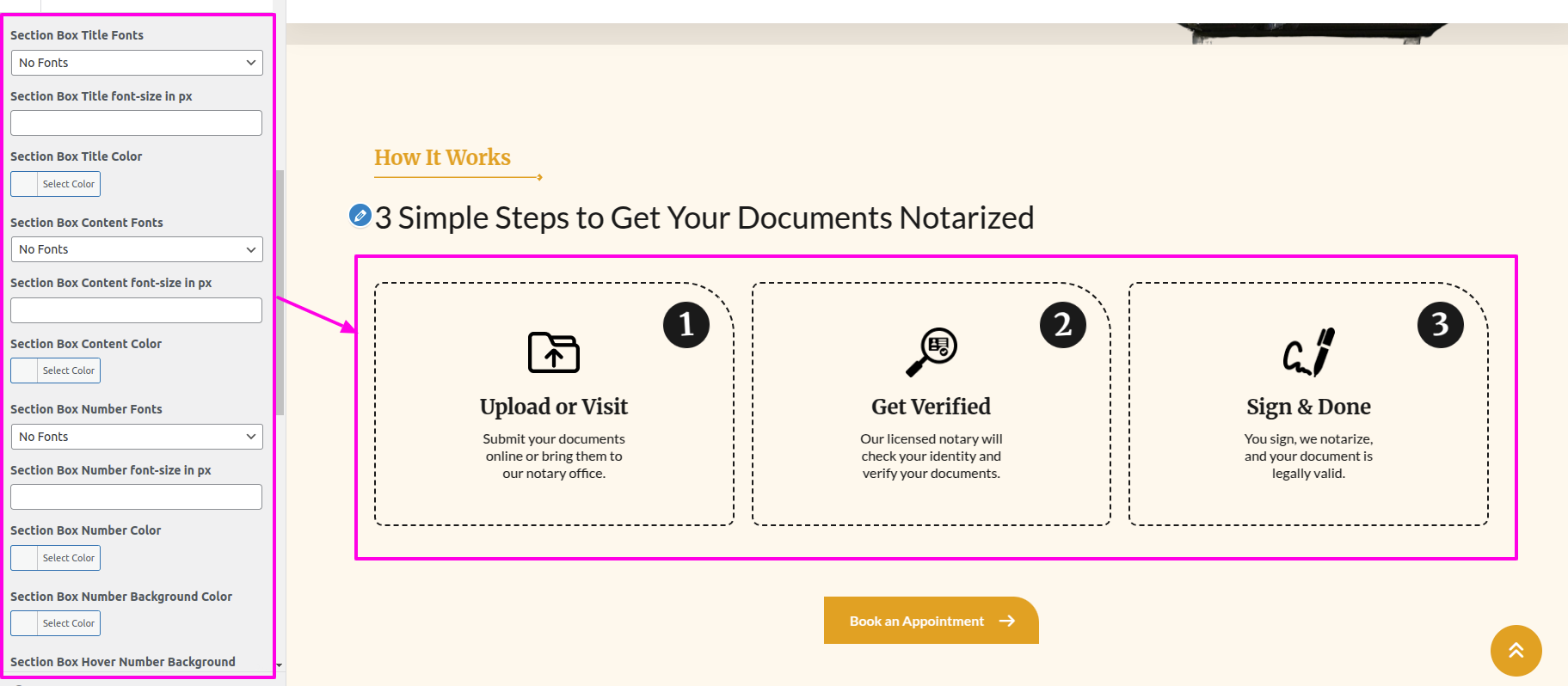Open Section Box Content Fonts dropdown
This screenshot has width=1568, height=686.
coord(137,249)
